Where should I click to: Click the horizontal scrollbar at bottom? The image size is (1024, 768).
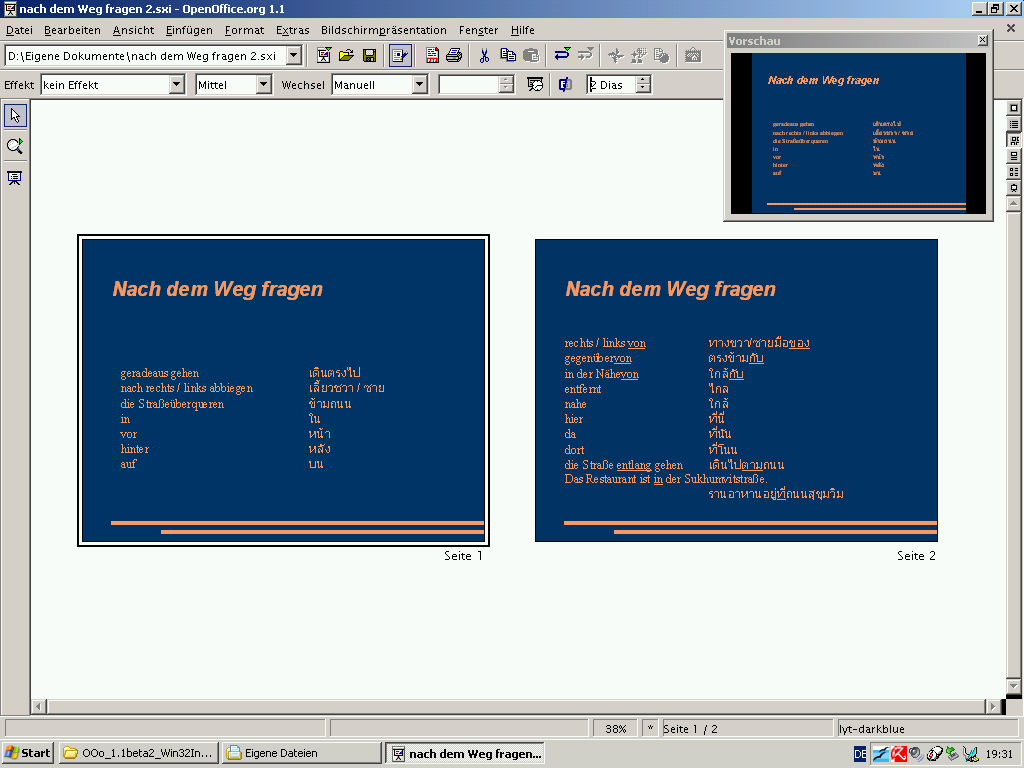coord(500,707)
